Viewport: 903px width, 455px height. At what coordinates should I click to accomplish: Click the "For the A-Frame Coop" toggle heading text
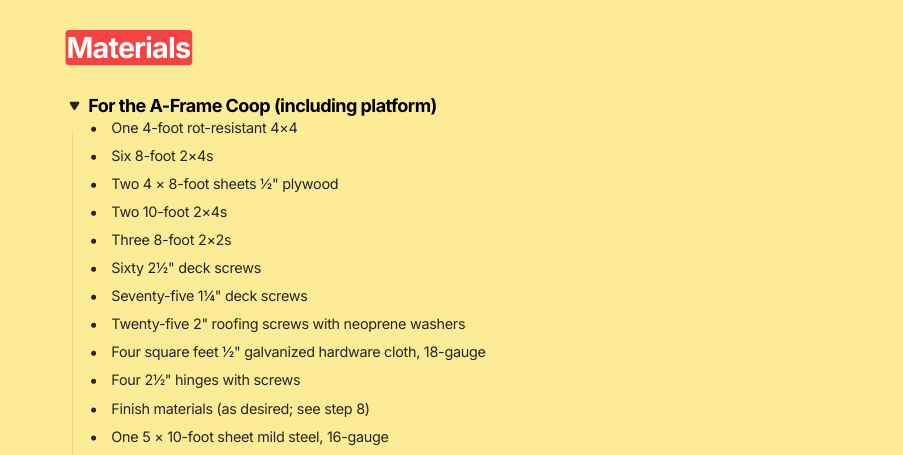coord(262,105)
